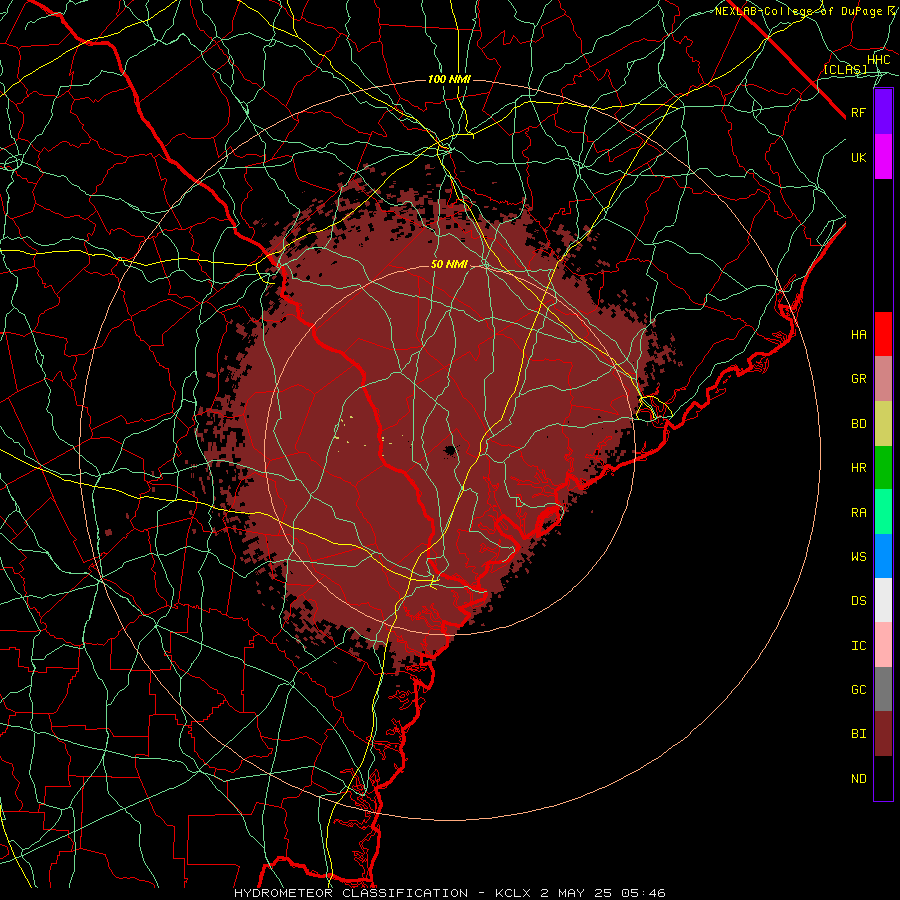Click the GR legend label
Image resolution: width=900 pixels, height=900 pixels.
[858, 379]
